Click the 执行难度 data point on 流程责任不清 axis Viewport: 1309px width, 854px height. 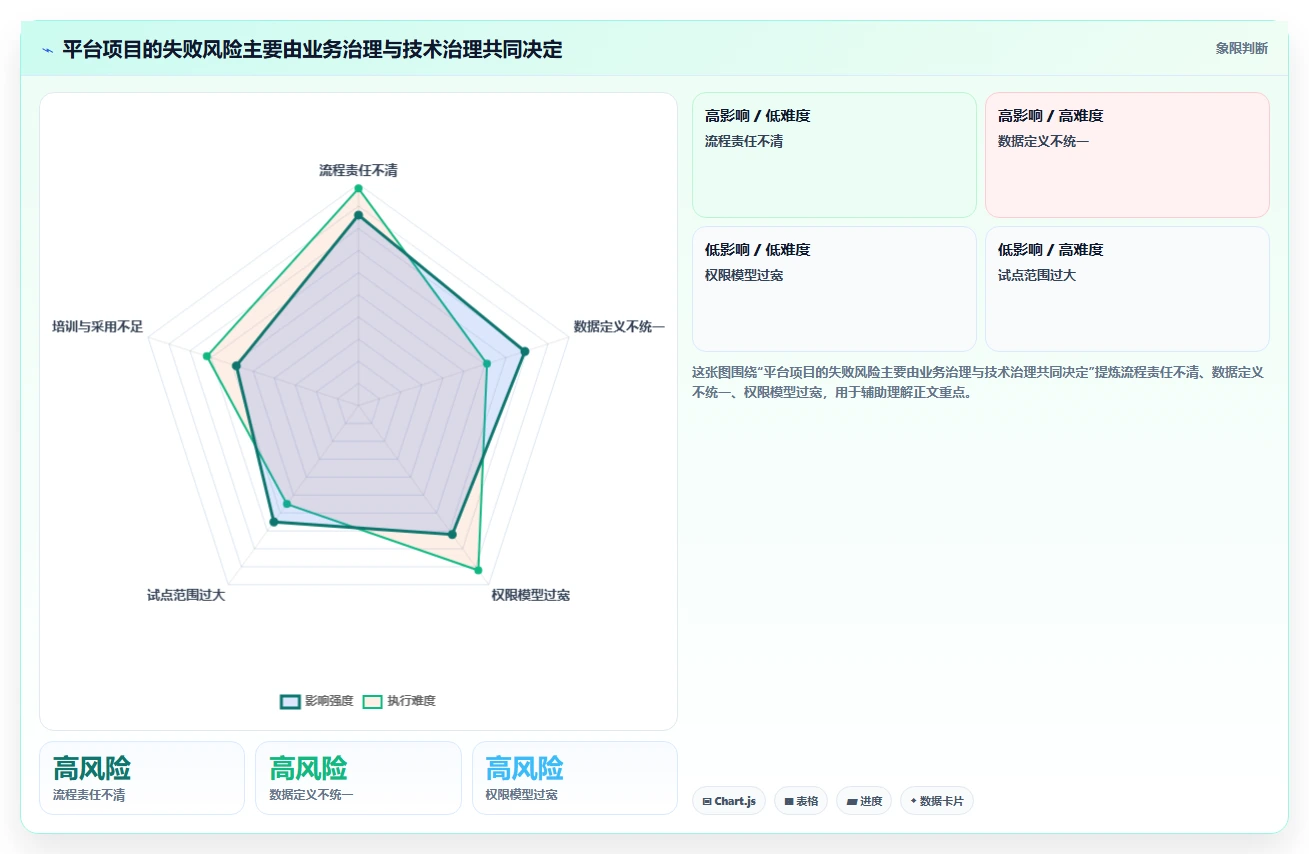tap(358, 189)
